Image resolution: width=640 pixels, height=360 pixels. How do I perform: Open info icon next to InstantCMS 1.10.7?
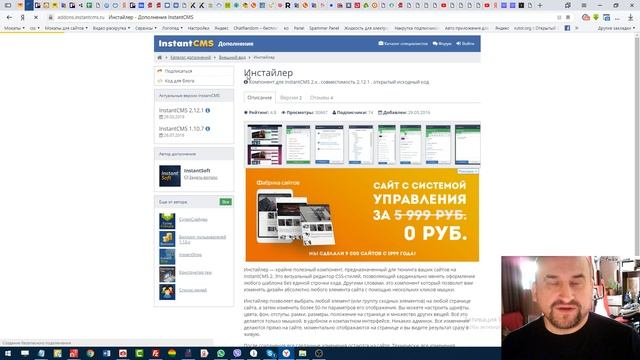pyautogui.click(x=208, y=129)
